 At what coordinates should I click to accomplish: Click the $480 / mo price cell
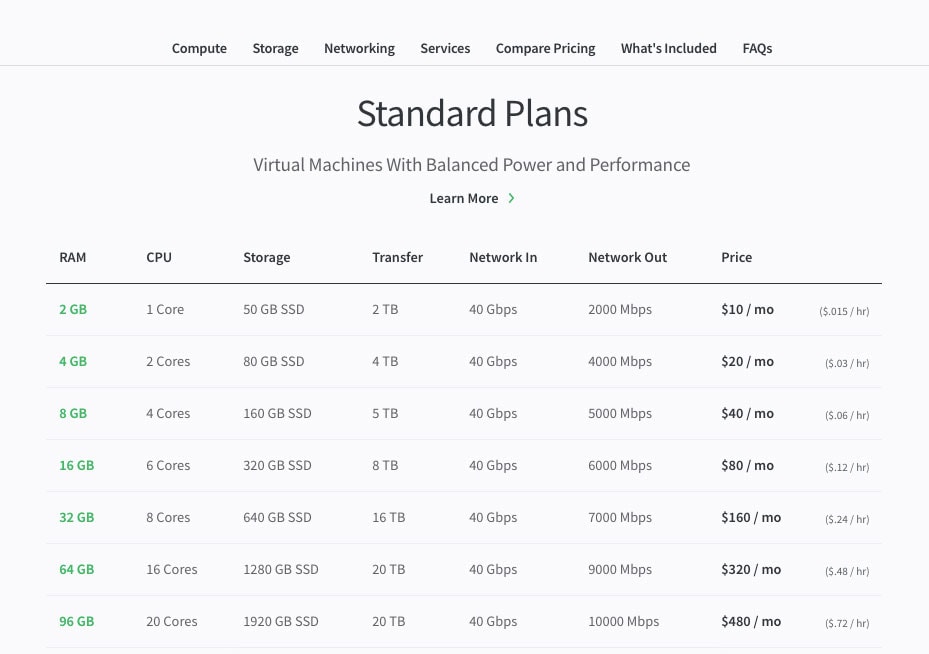[x=751, y=621]
